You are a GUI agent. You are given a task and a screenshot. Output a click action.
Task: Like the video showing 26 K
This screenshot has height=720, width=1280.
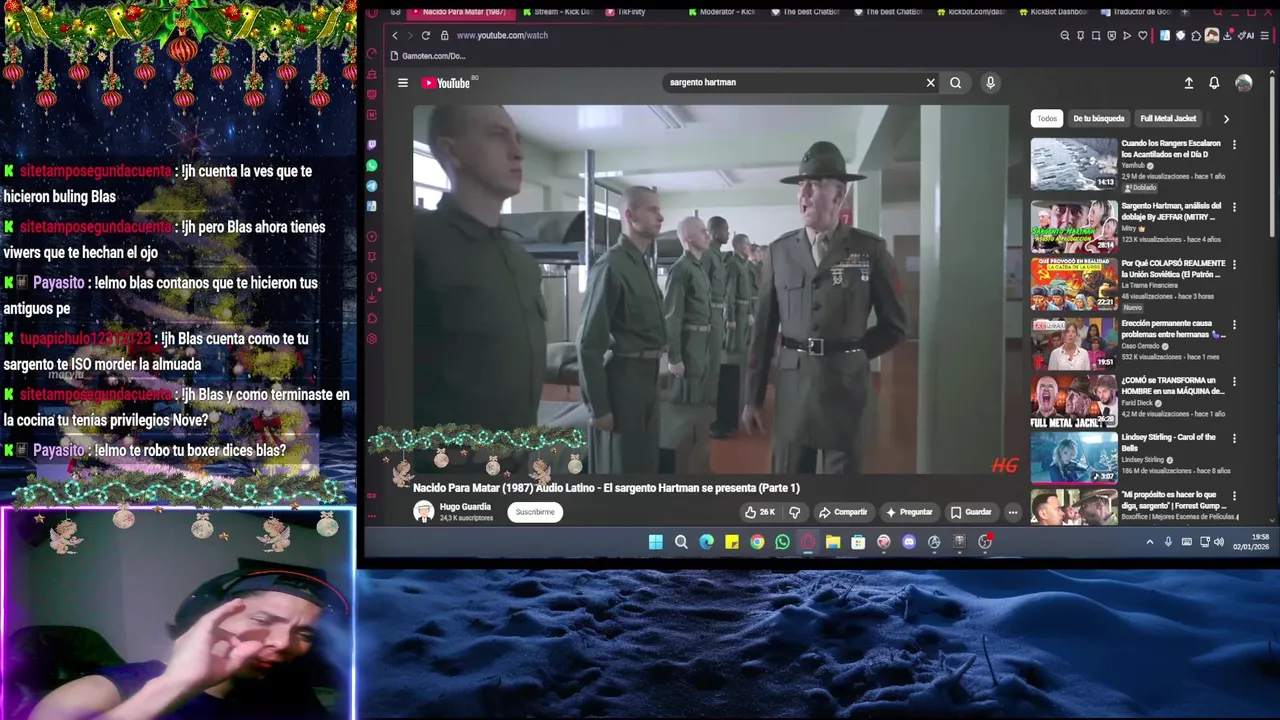[x=760, y=512]
